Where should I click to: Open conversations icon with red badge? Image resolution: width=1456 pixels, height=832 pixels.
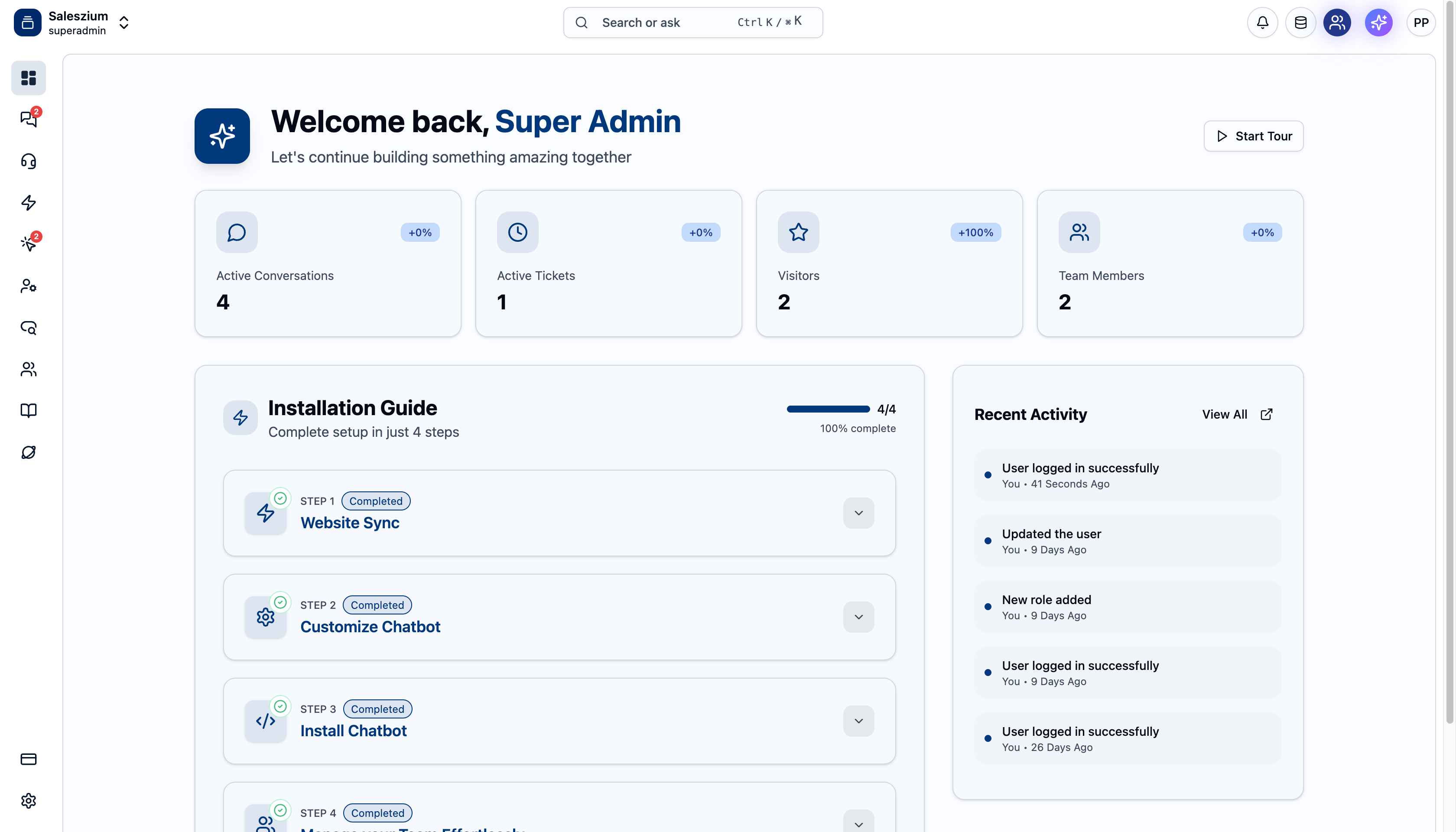29,119
